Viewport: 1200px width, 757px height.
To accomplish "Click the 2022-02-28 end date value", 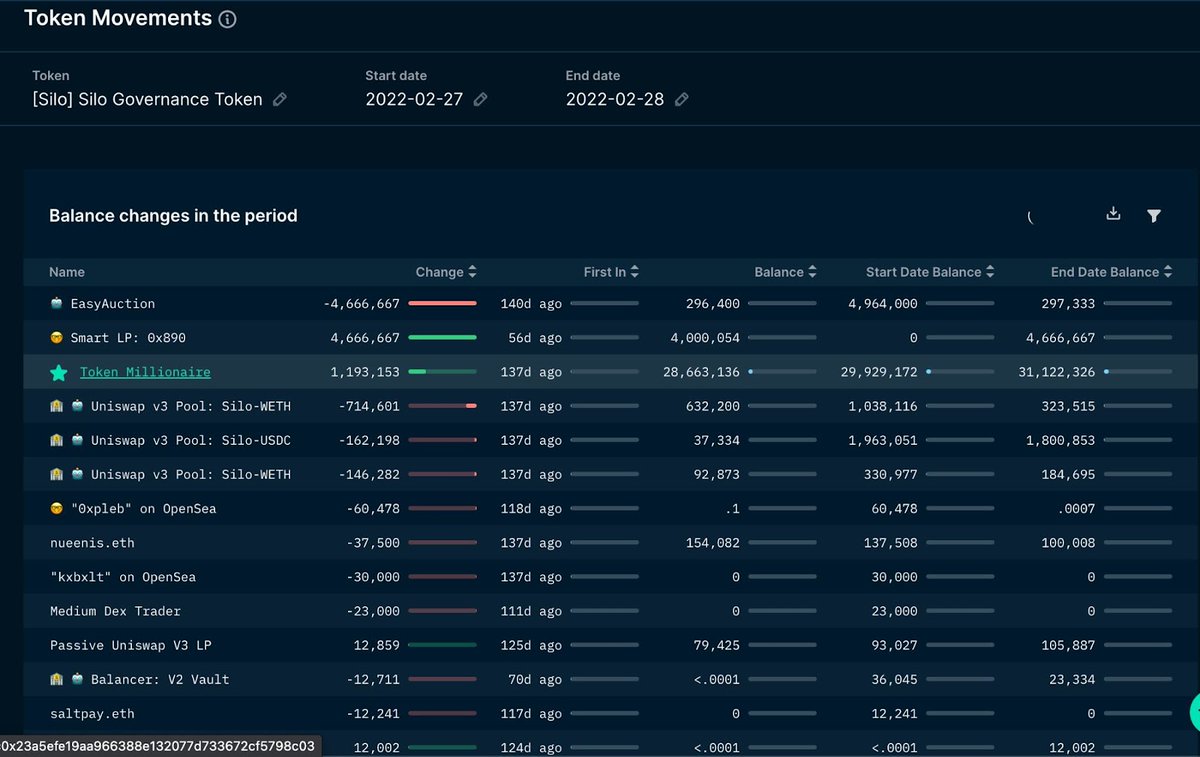I will click(x=615, y=99).
